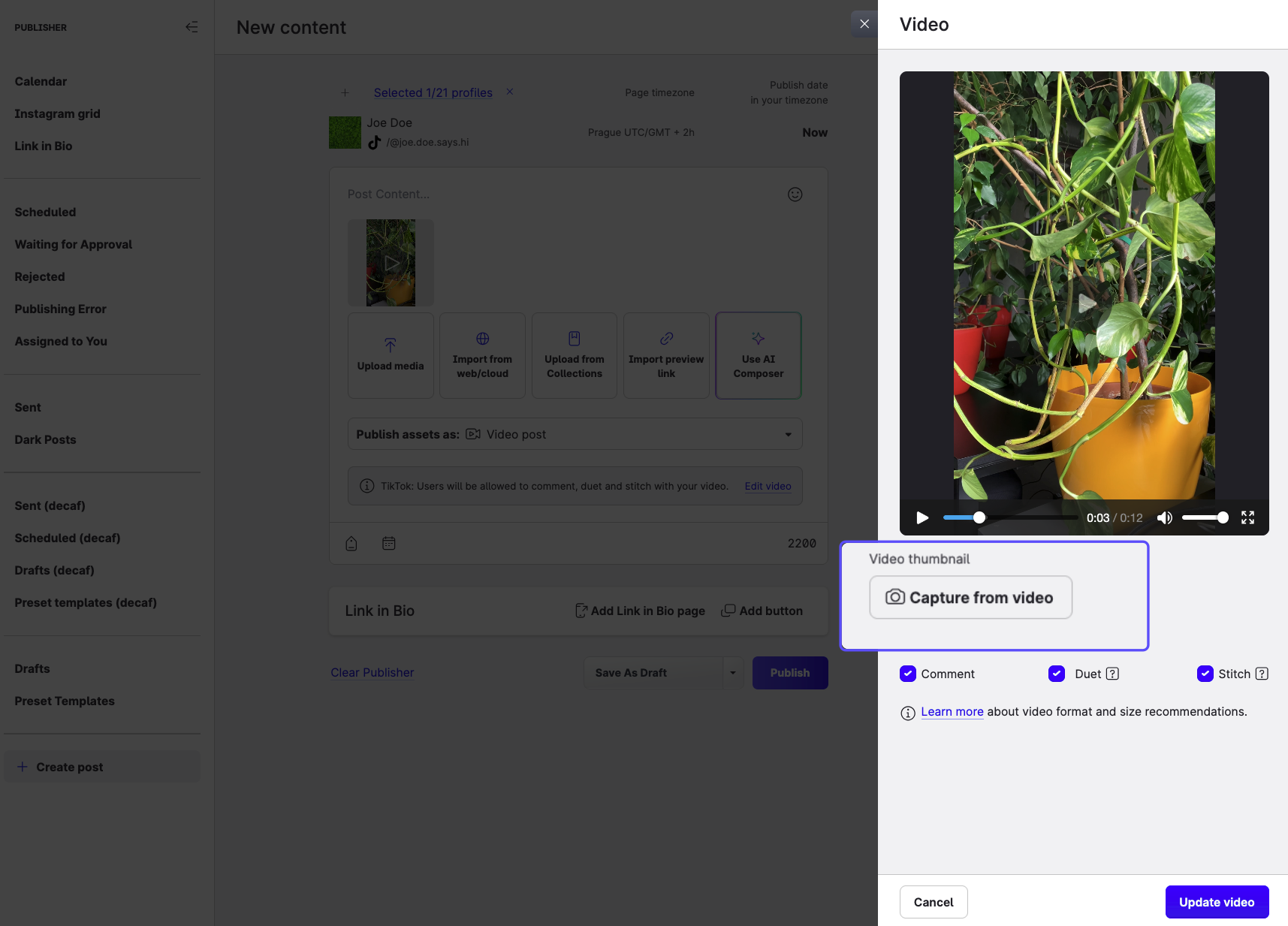Viewport: 1288px width, 926px height.
Task: Mute the video volume speaker icon
Action: tap(1164, 517)
